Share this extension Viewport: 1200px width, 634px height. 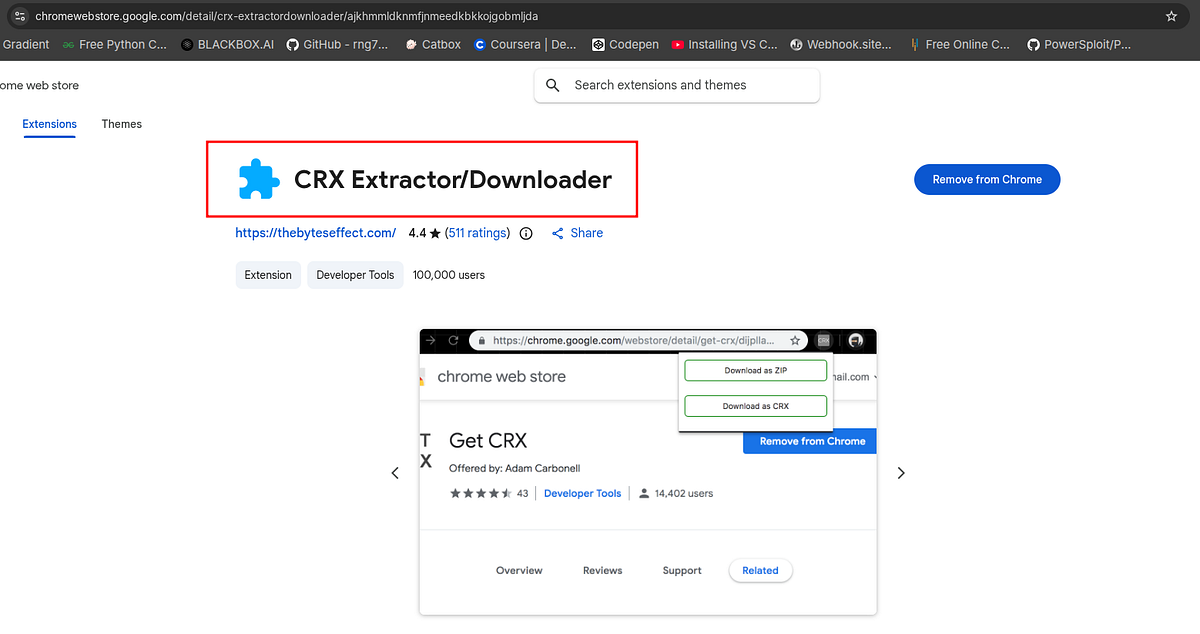click(x=577, y=233)
